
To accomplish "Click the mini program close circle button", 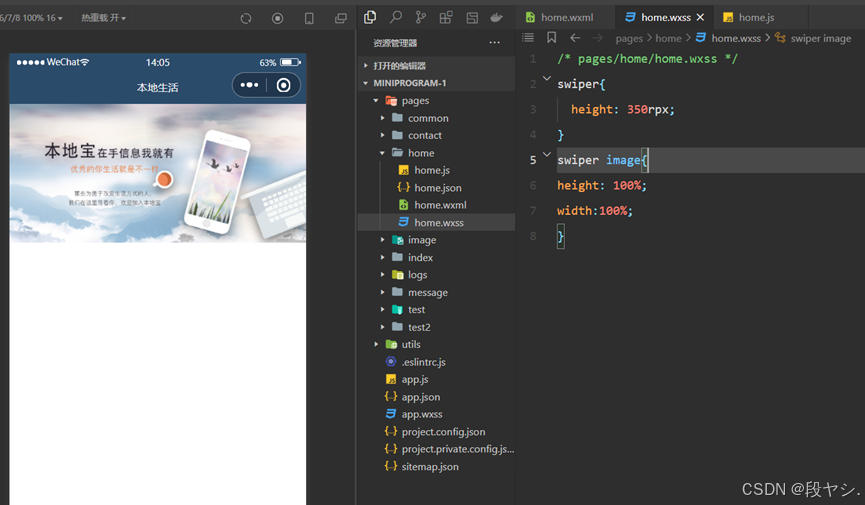I will click(284, 85).
